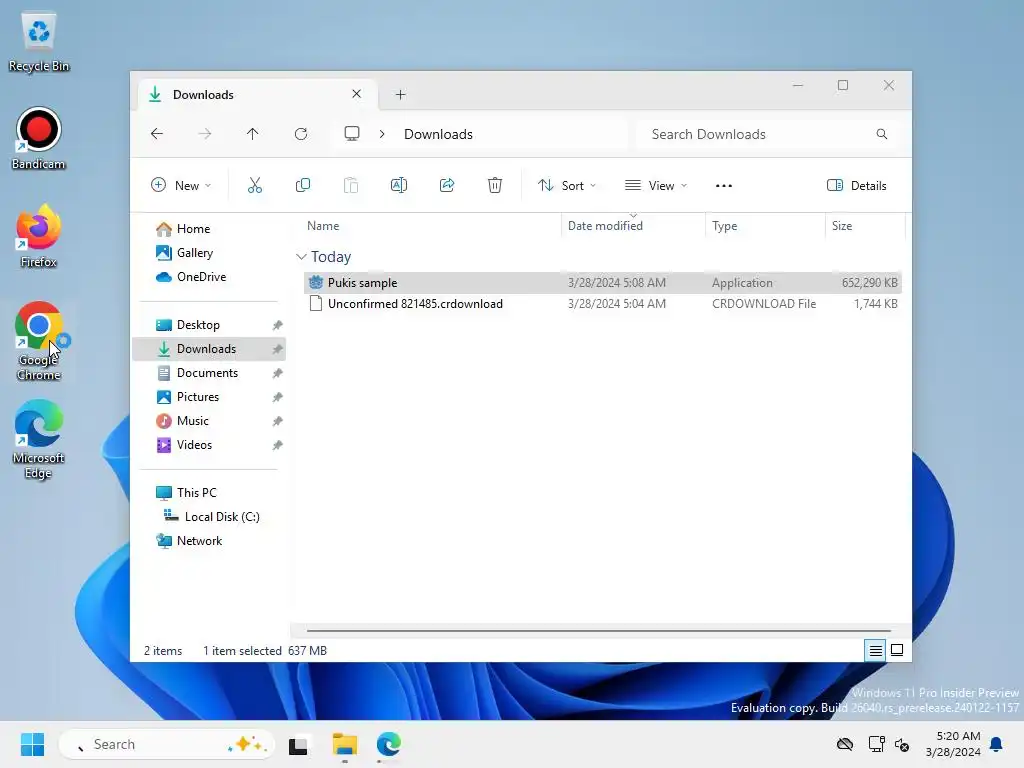Open Firefox desktop shortcut

[39, 236]
